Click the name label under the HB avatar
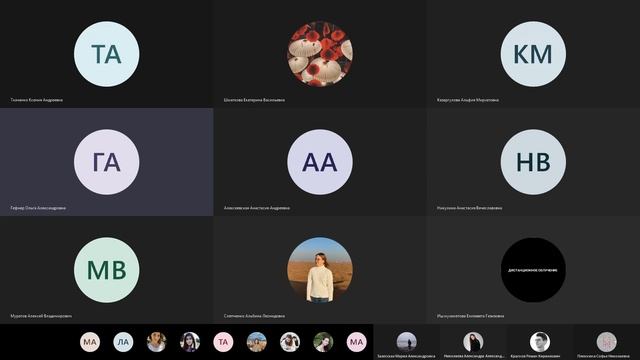Screen dimensions: 640x360 point(469,208)
